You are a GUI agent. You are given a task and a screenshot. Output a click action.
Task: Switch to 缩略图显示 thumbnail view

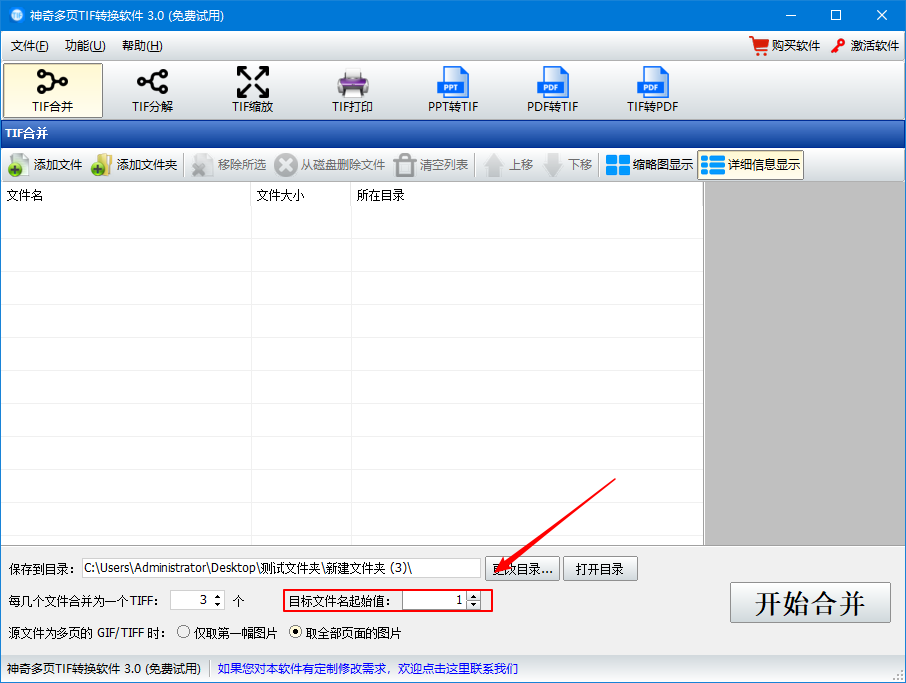coord(649,165)
